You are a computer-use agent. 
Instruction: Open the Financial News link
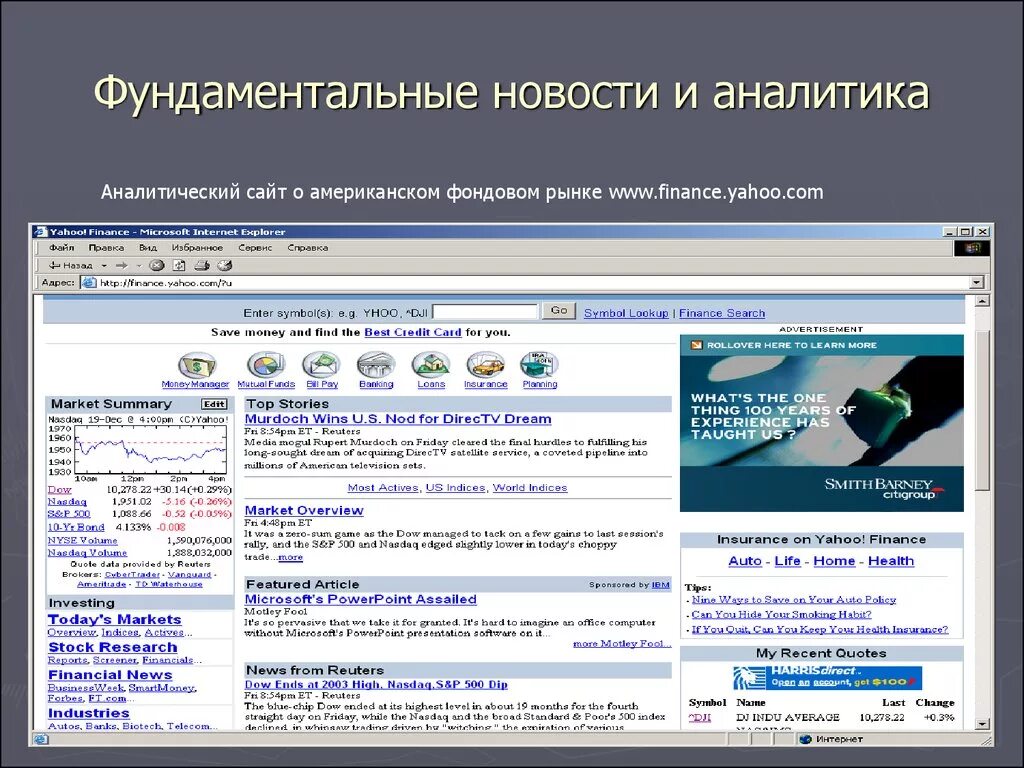tap(110, 675)
